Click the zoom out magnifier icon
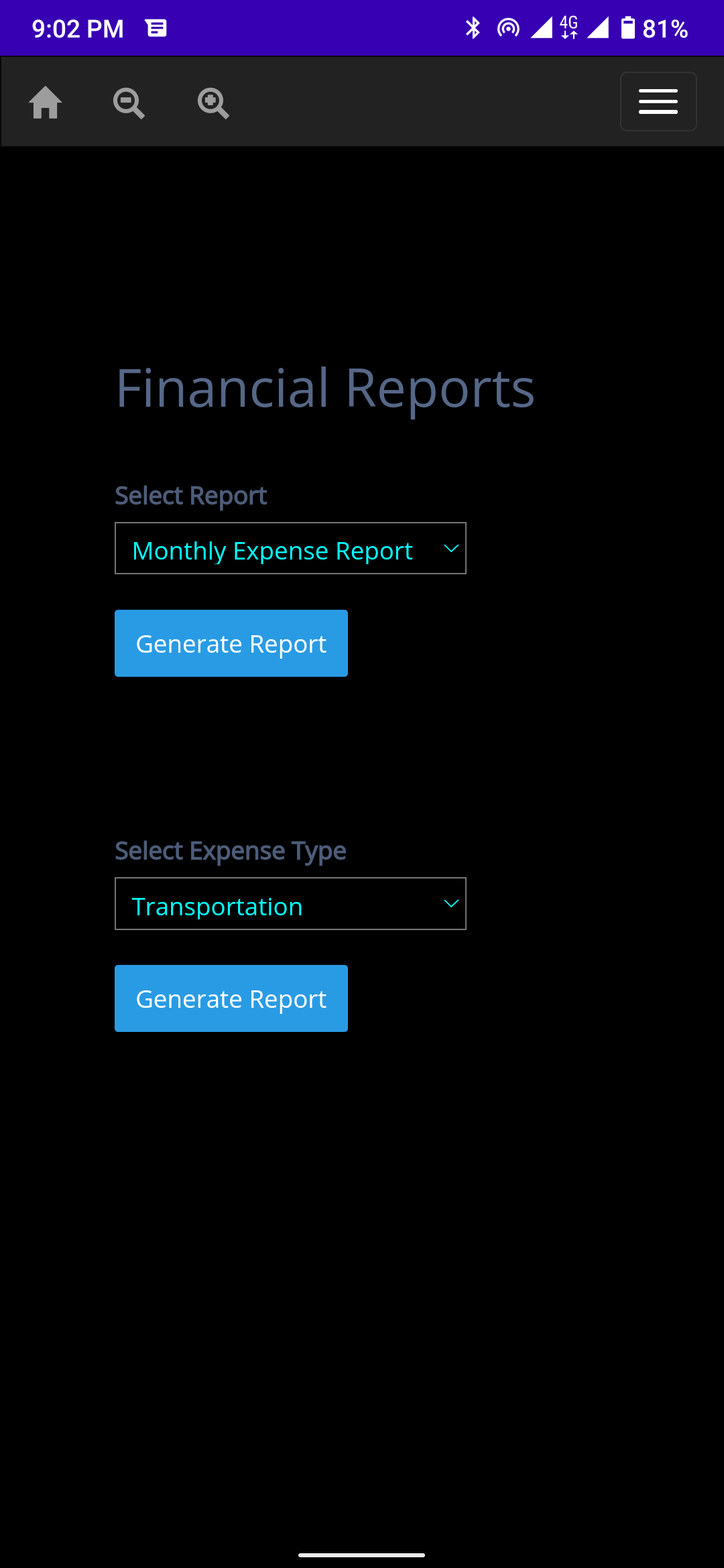This screenshot has width=724, height=1568. [x=129, y=103]
